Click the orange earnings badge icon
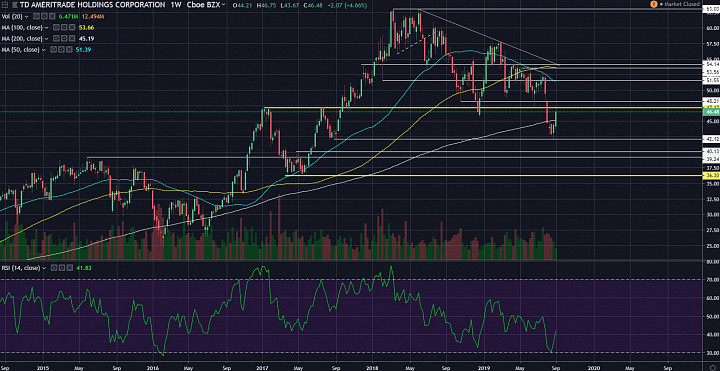This screenshot has width=720, height=371. point(654,4)
